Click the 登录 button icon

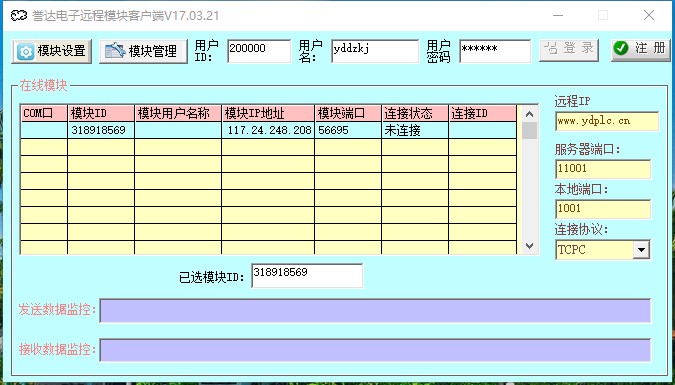click(550, 48)
